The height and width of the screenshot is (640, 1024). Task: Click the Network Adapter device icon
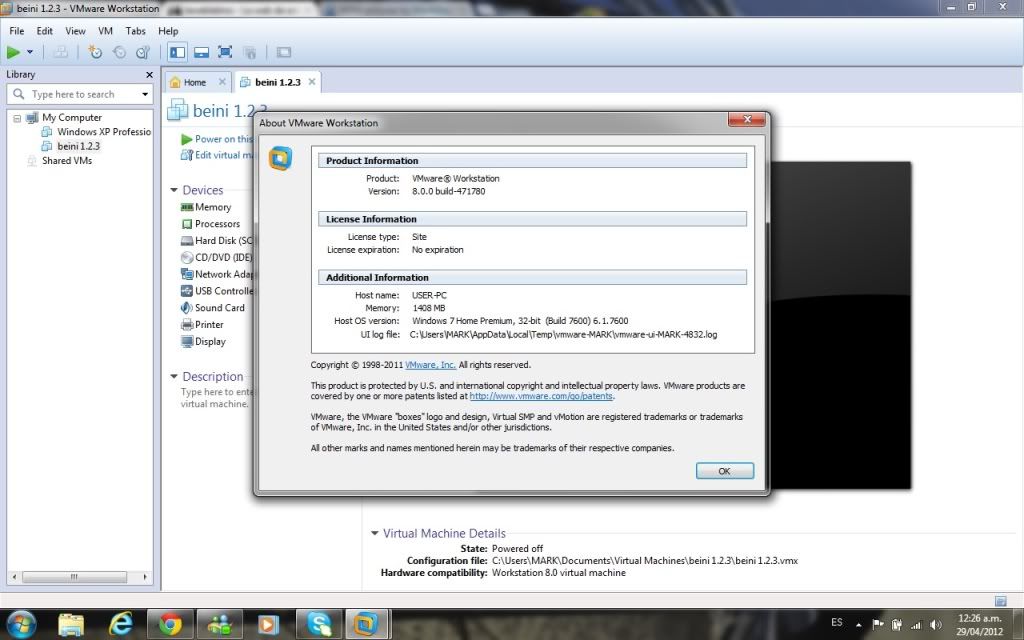click(187, 274)
